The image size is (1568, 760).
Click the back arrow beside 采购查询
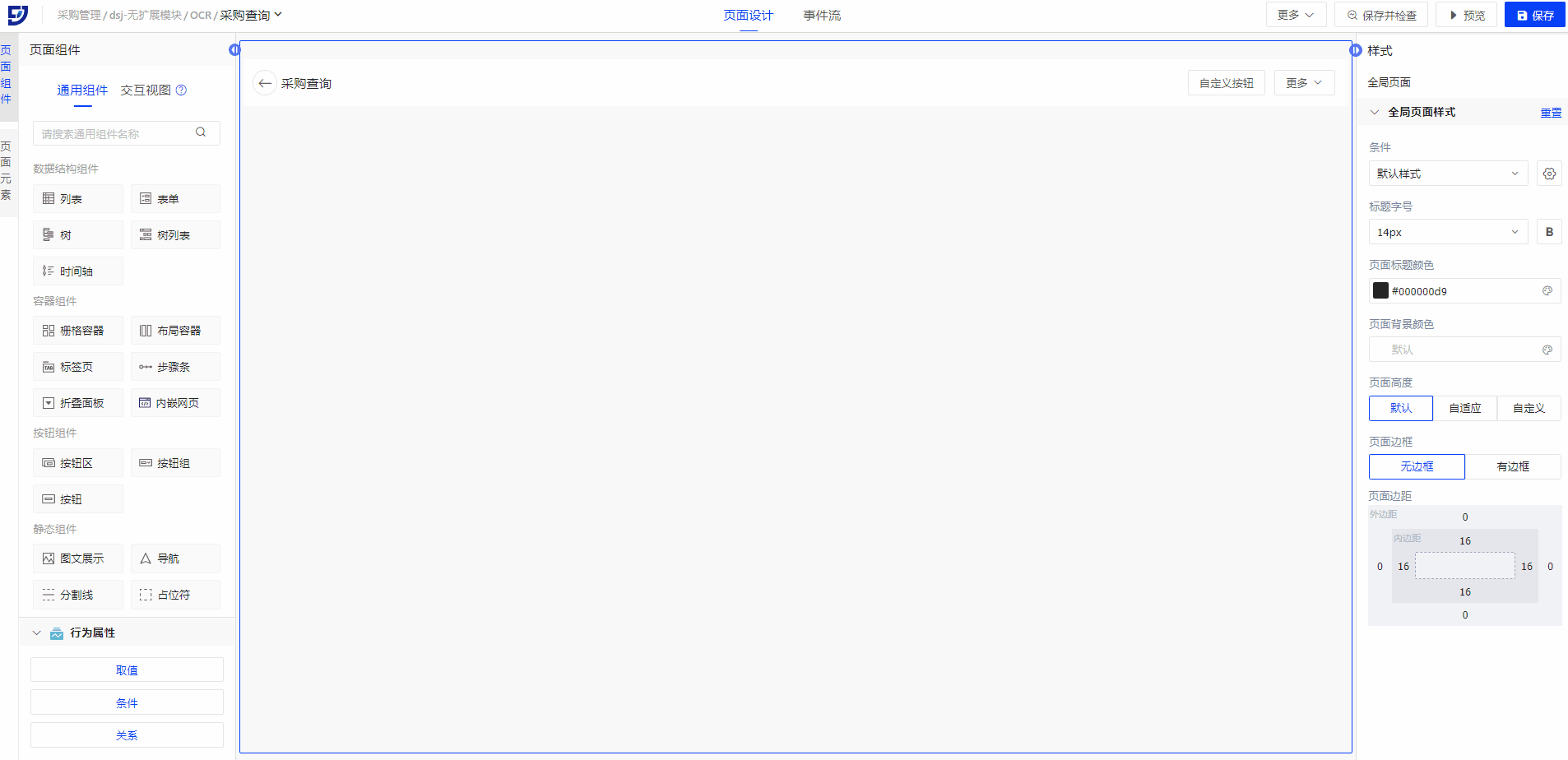(x=264, y=83)
